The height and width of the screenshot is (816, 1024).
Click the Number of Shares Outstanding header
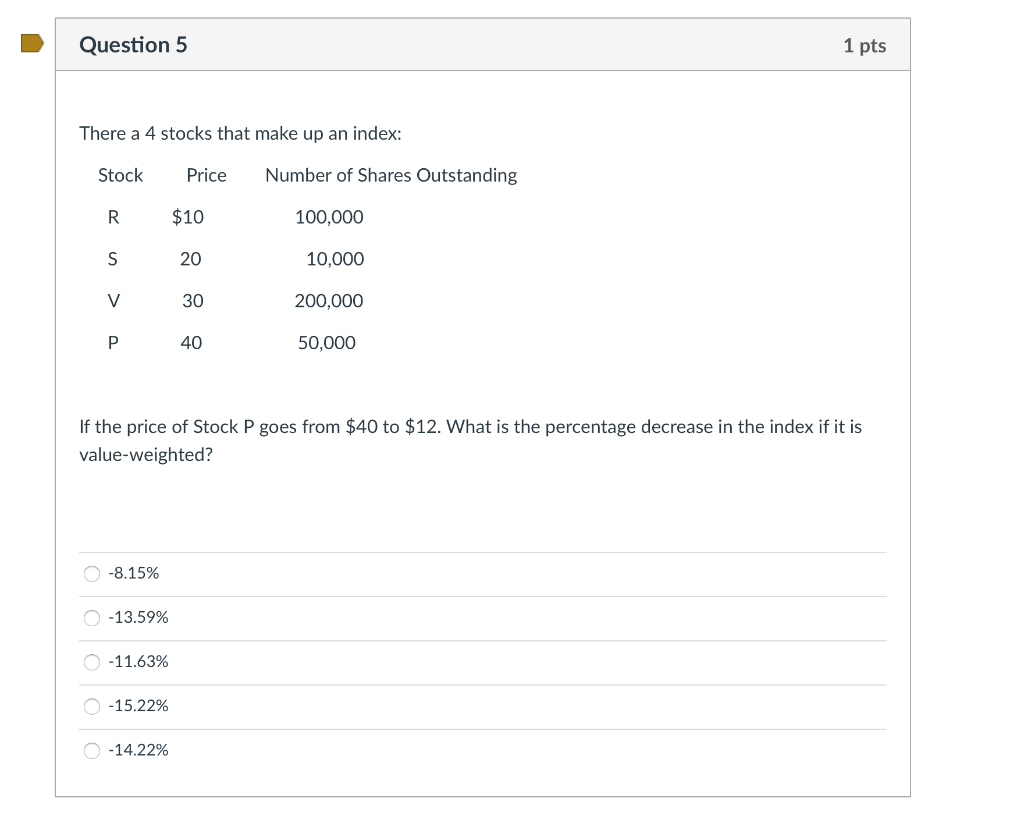[390, 175]
